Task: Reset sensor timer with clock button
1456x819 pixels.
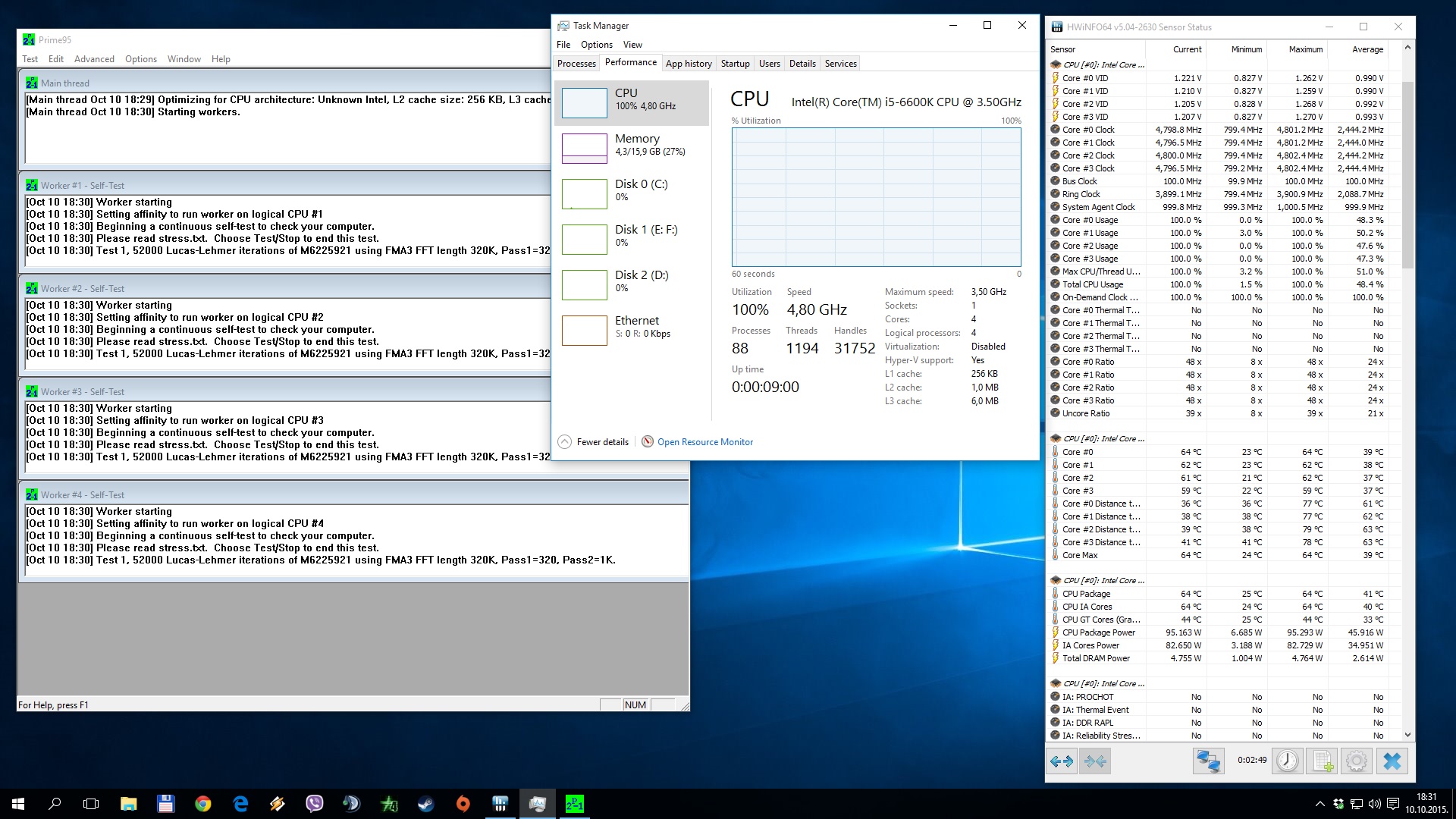Action: click(1287, 761)
